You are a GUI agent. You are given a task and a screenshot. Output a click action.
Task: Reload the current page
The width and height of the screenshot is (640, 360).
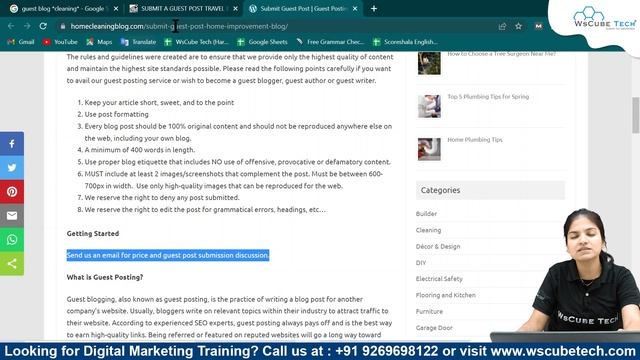pyautogui.click(x=43, y=26)
